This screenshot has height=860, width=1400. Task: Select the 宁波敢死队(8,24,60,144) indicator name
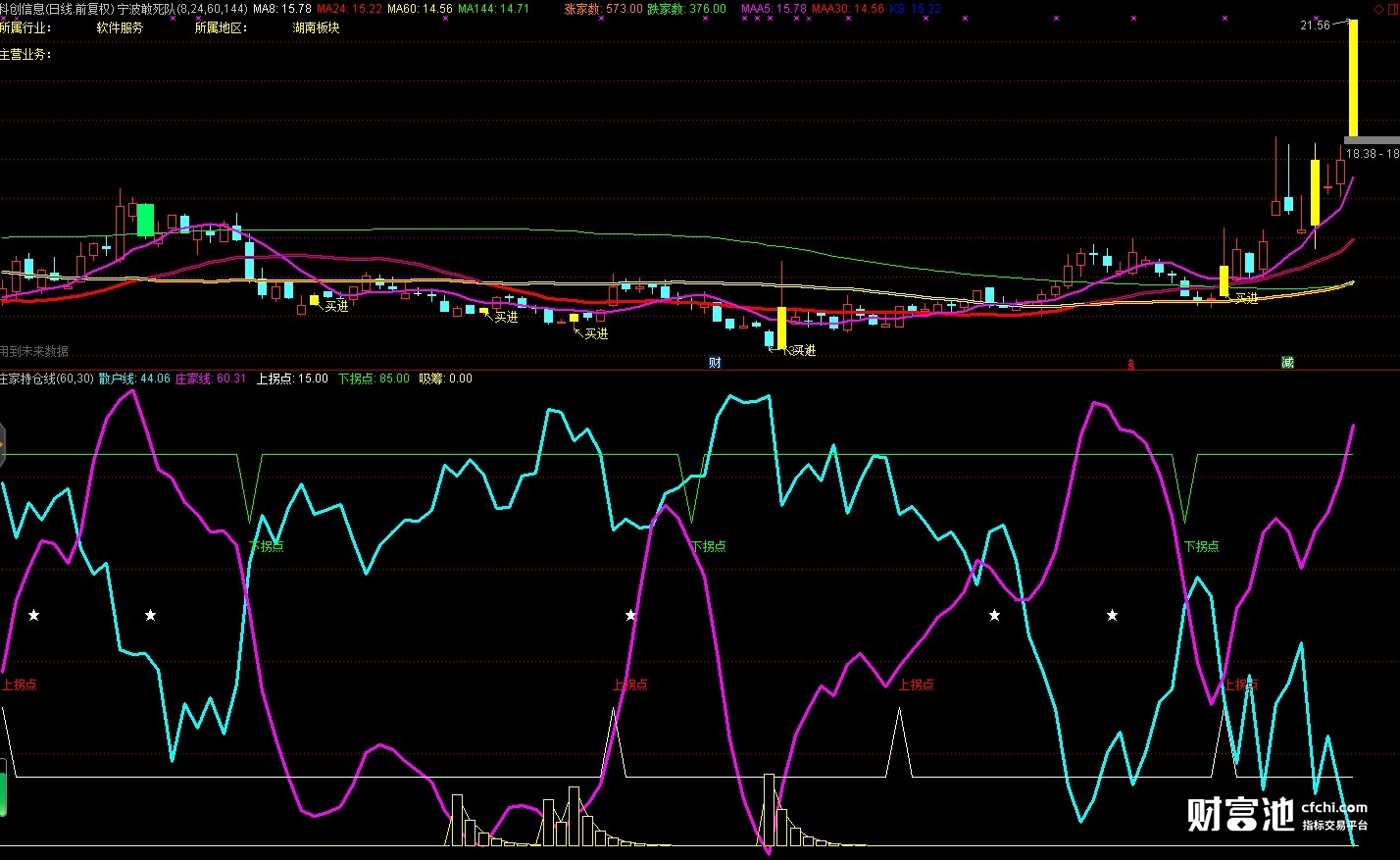point(182,9)
